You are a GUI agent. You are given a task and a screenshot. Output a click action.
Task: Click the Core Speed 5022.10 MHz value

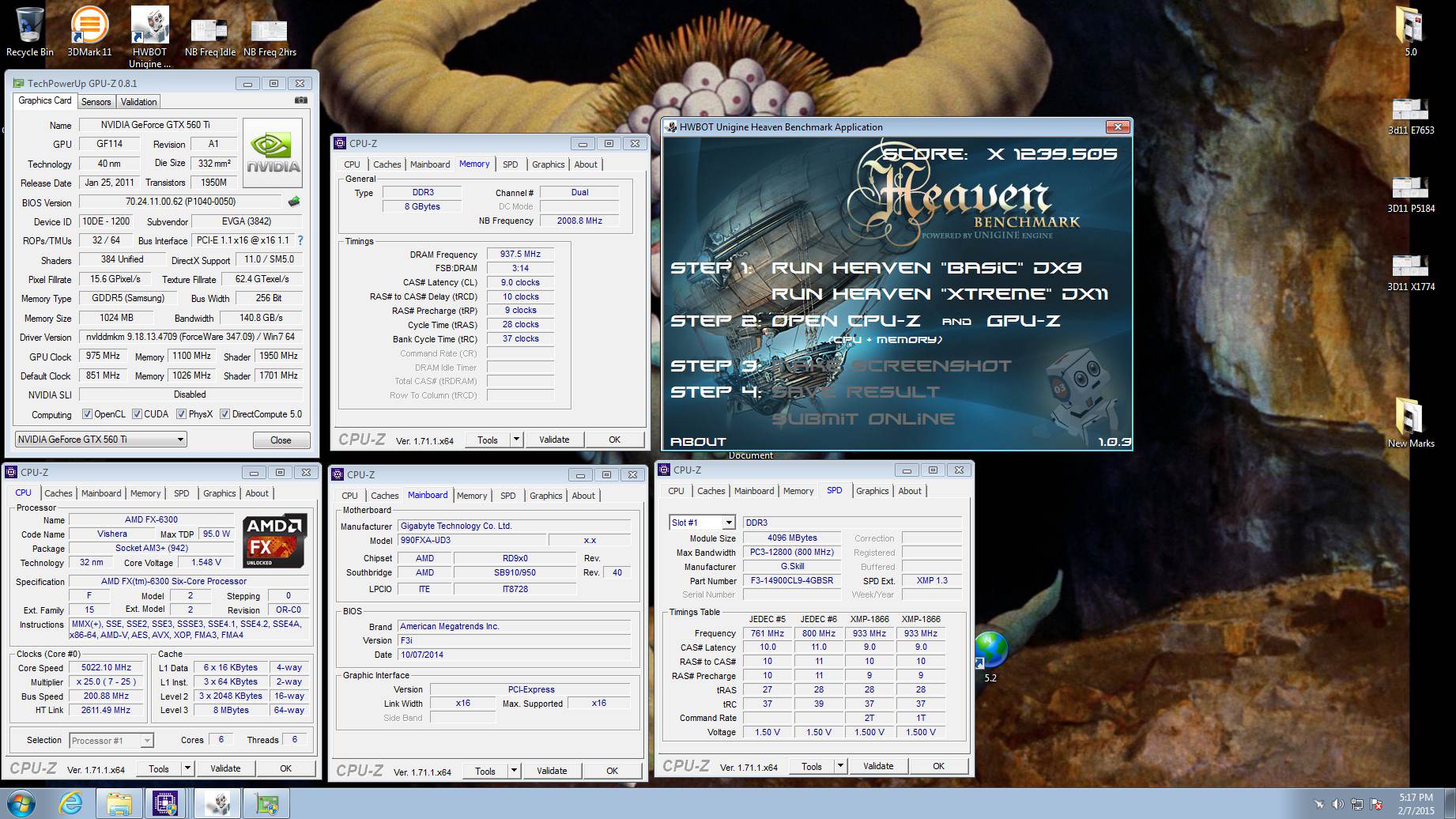point(106,667)
